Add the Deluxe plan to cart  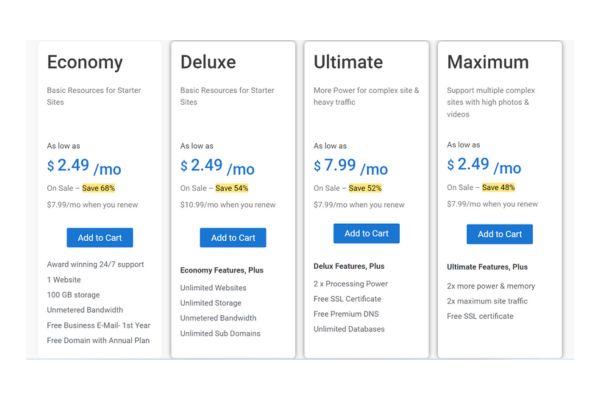(233, 238)
